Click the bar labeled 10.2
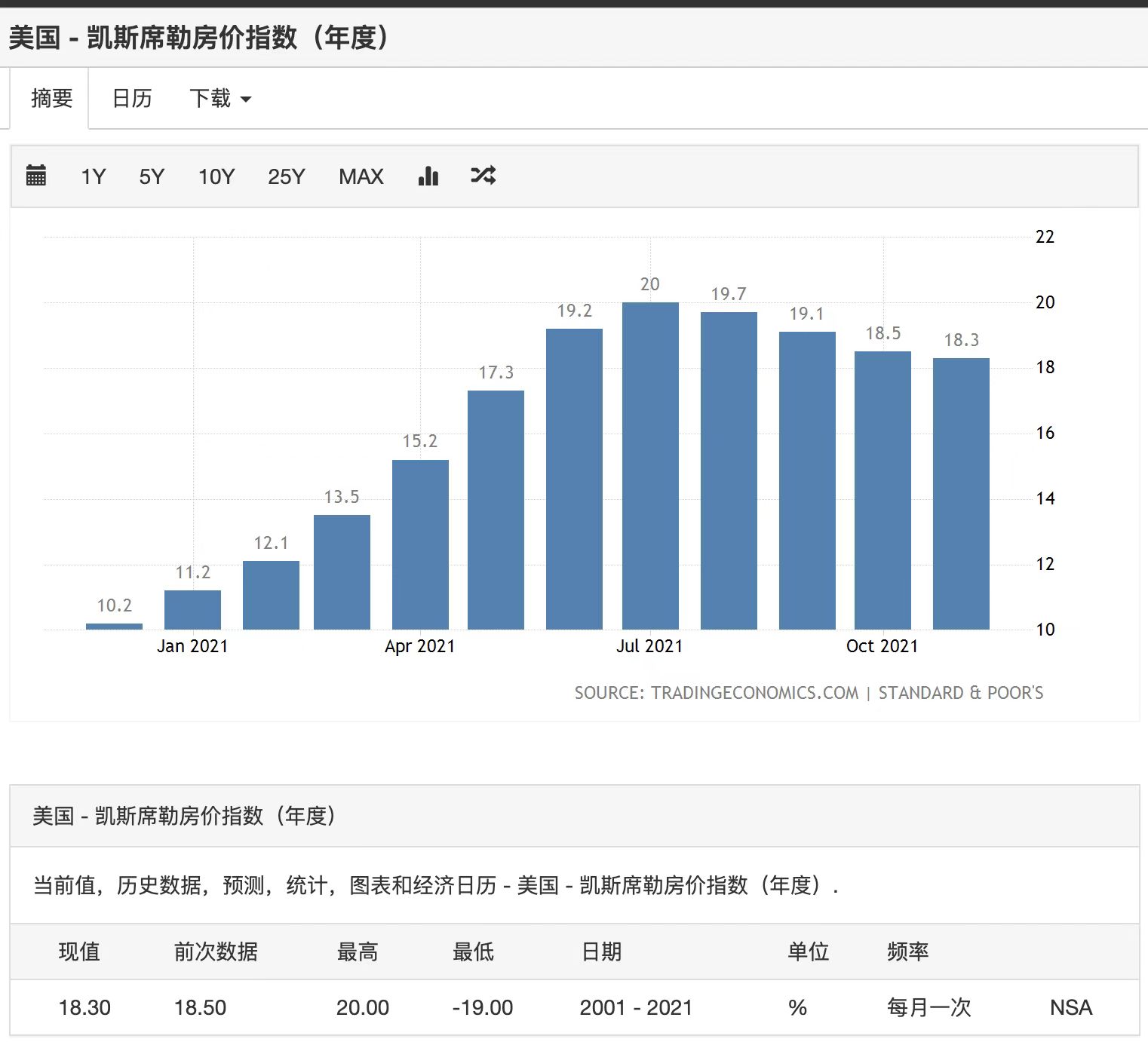 click(114, 626)
